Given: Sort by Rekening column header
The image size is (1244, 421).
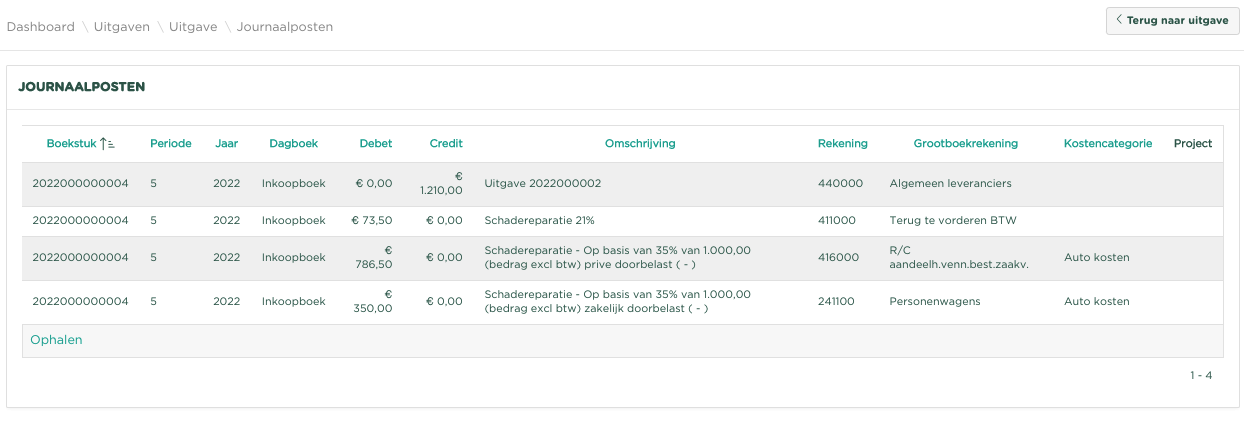Looking at the screenshot, I should tap(842, 144).
